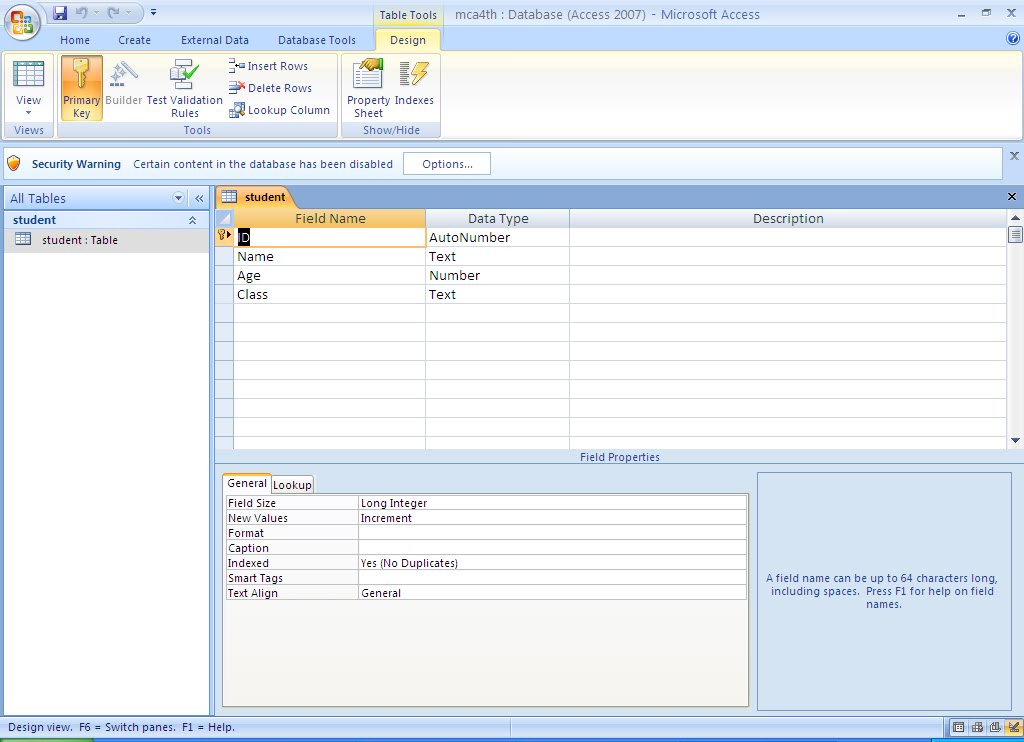This screenshot has height=742, width=1024.
Task: Click the View datasheet icon
Action: point(28,74)
